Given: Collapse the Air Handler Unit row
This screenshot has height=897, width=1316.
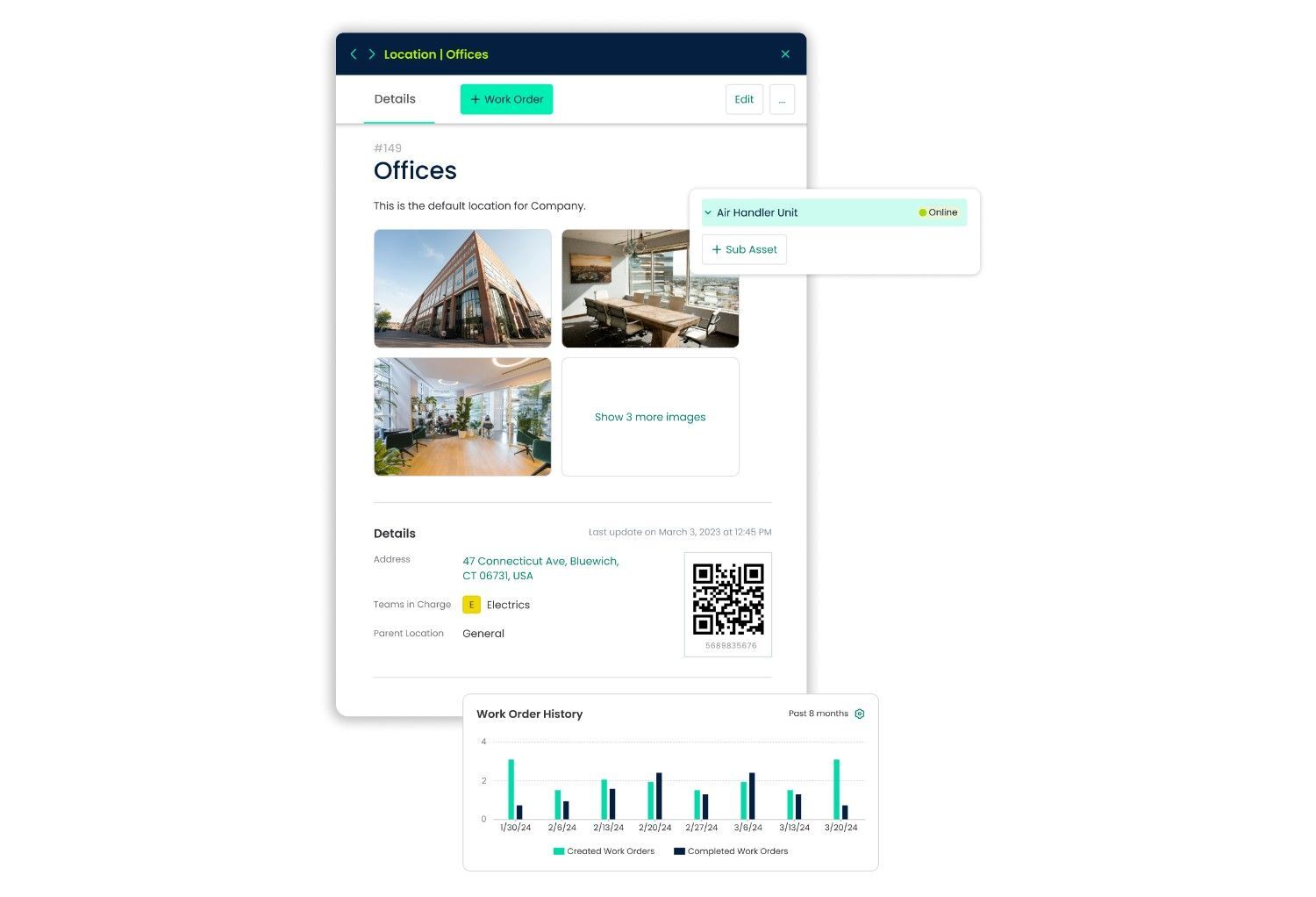Looking at the screenshot, I should pyautogui.click(x=708, y=212).
